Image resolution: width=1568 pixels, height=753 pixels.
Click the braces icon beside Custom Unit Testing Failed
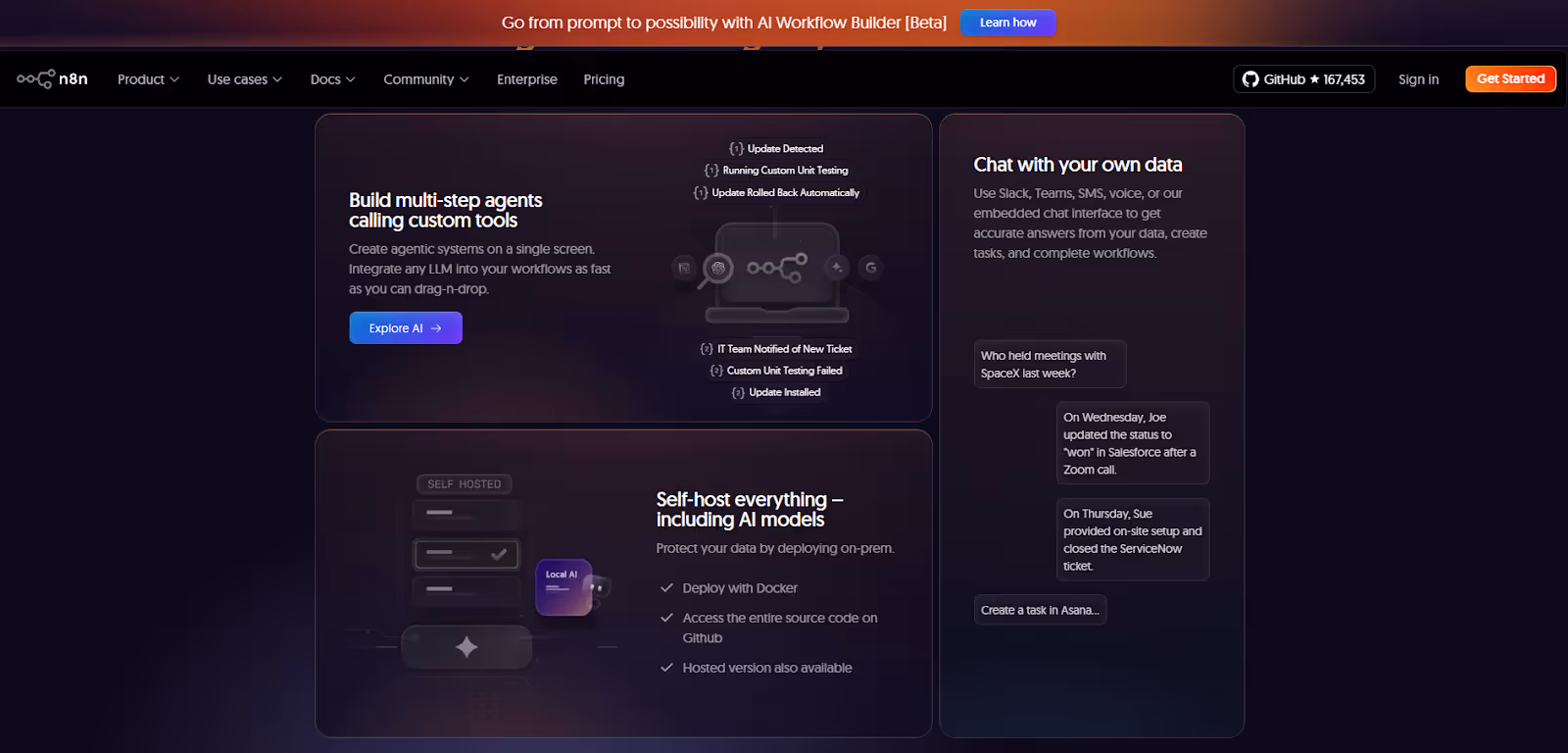point(716,371)
